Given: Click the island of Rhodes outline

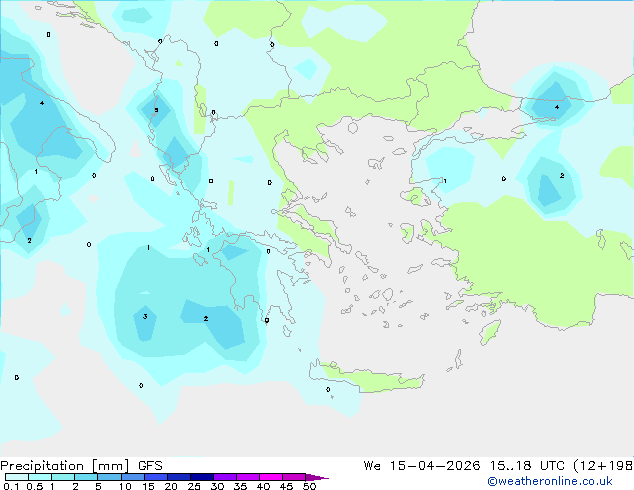Looking at the screenshot, I should (490, 332).
